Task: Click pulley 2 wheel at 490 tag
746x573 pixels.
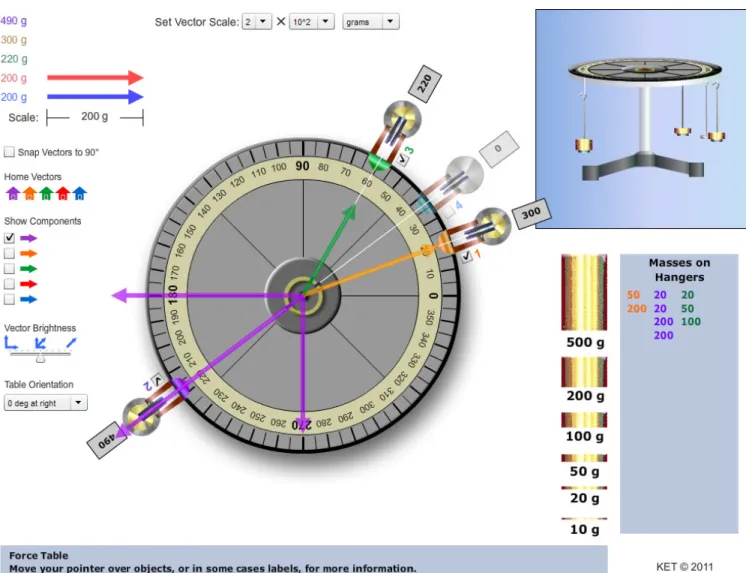Action: pyautogui.click(x=141, y=417)
